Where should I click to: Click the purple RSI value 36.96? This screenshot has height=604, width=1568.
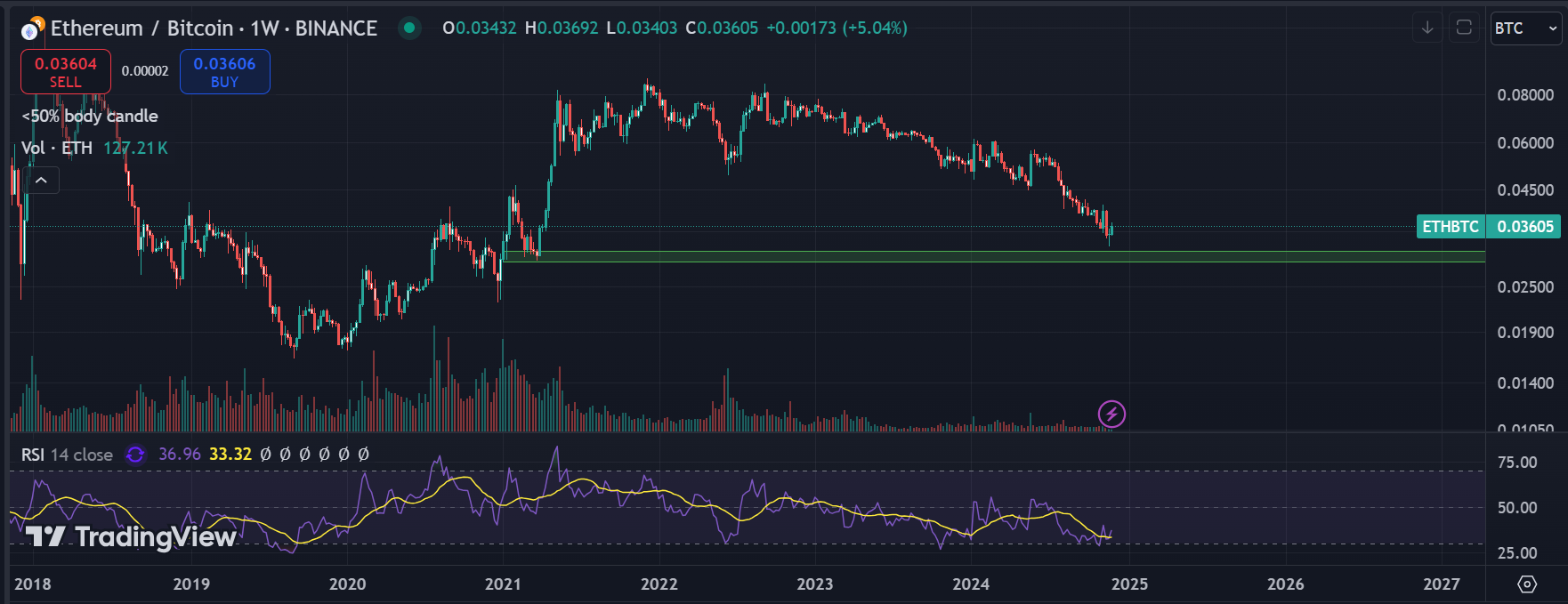click(x=180, y=455)
